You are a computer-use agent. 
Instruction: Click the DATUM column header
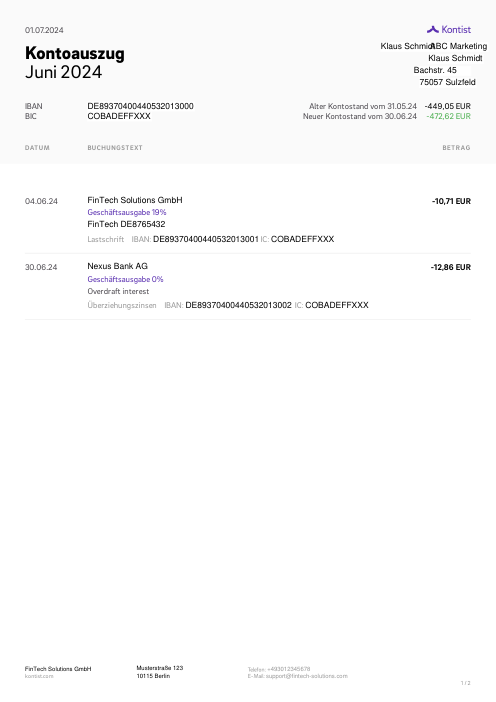click(x=37, y=148)
